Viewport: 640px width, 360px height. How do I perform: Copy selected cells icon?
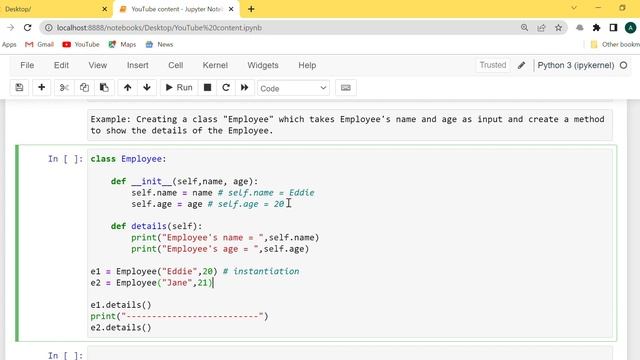coord(84,87)
